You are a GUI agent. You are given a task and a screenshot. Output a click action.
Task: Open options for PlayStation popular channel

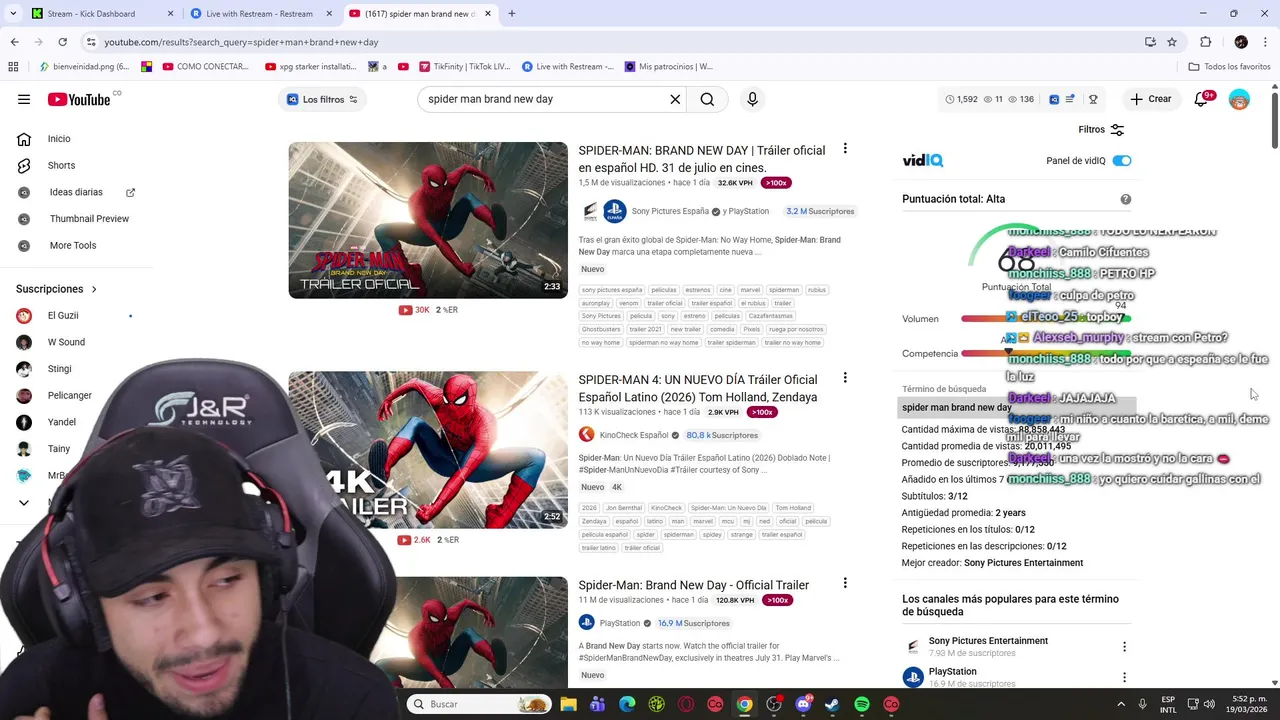point(1124,677)
